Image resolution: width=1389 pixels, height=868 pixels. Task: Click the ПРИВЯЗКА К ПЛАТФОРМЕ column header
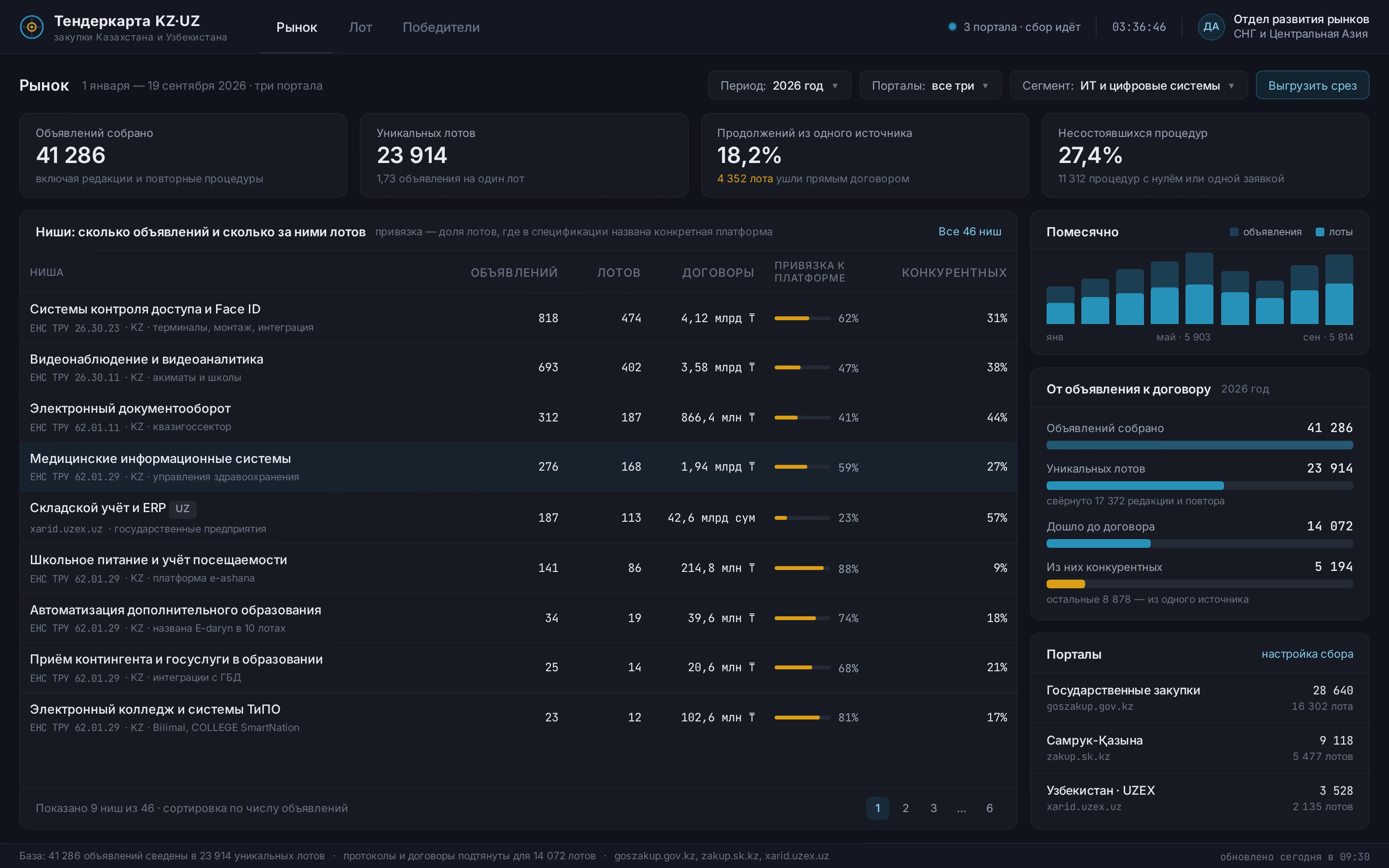coord(810,271)
